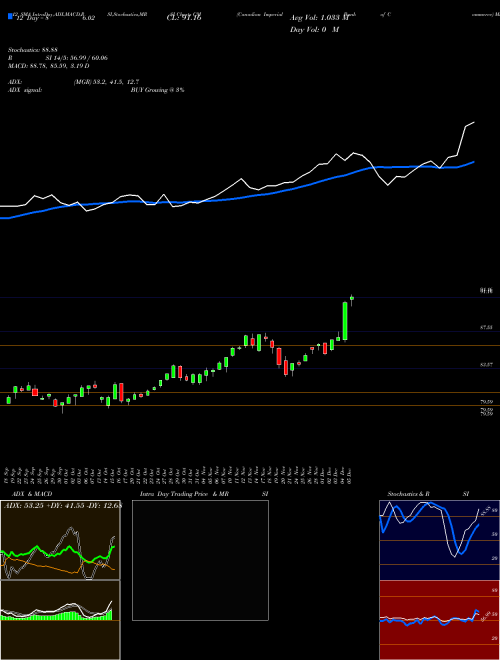Viewport: 500px width, 660px height.
Task: Click the 'BUY Growing @ 3%' signal text
Action: coord(157,90)
